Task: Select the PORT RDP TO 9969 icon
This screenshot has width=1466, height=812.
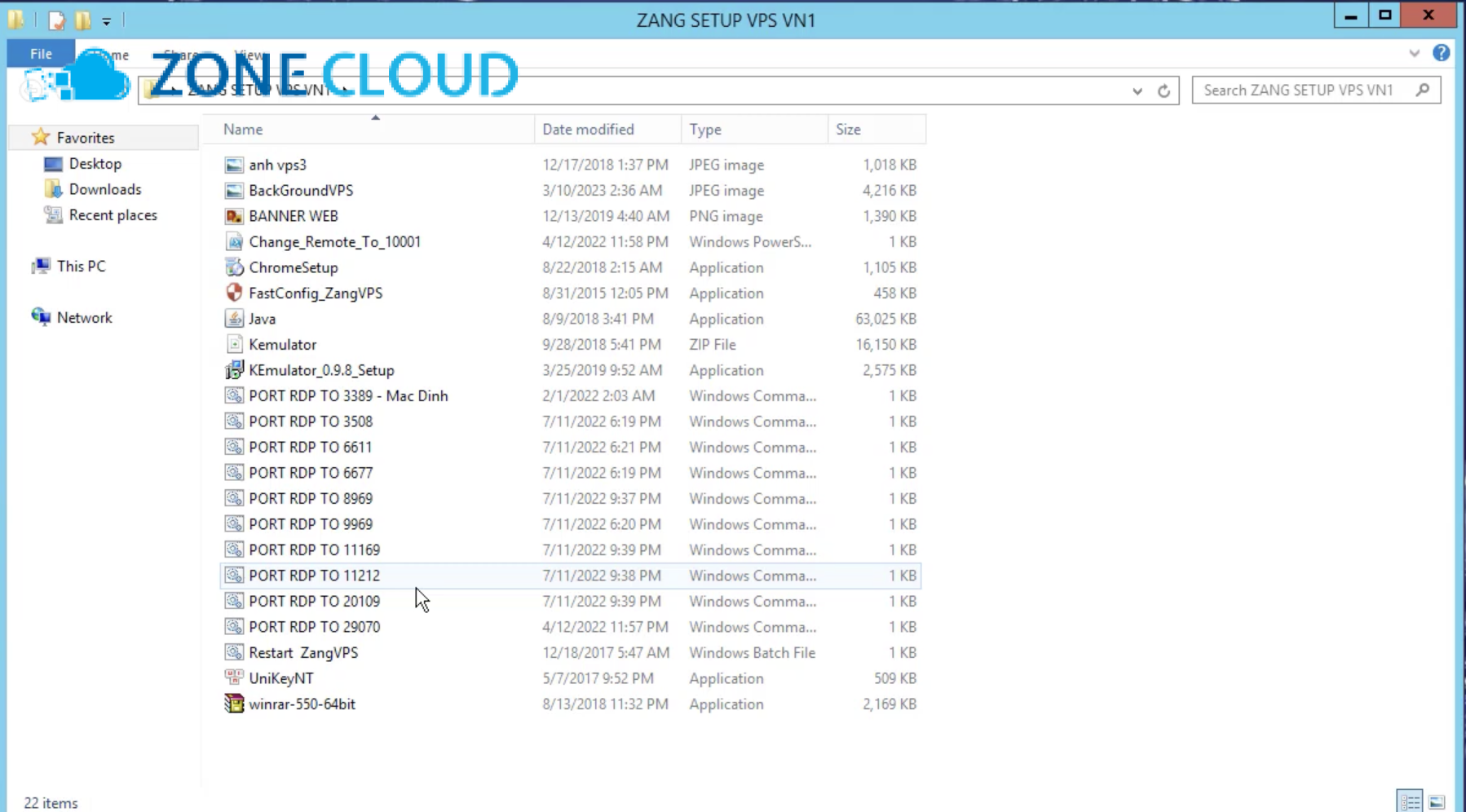Action: (234, 524)
